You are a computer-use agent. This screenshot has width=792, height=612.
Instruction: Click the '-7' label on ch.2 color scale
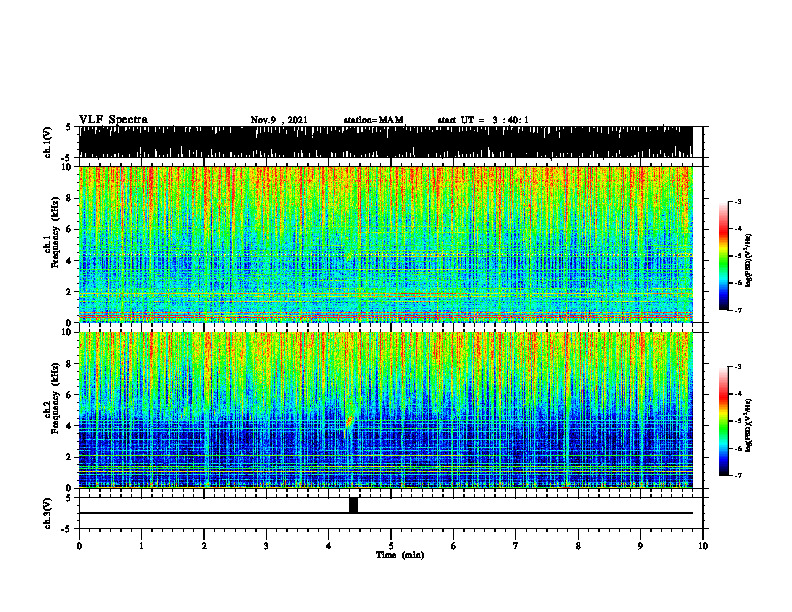pyautogui.click(x=738, y=475)
